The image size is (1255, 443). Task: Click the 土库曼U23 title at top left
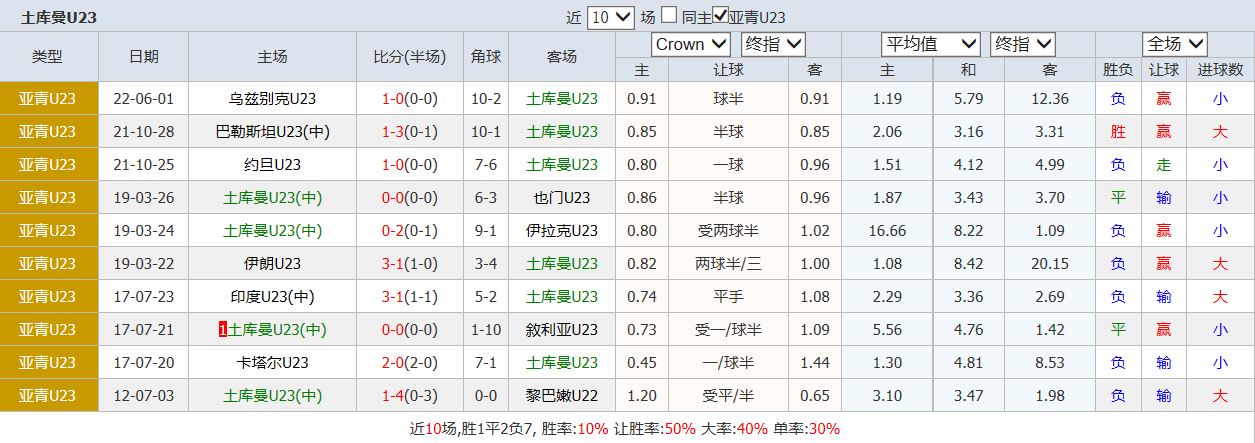click(x=59, y=17)
